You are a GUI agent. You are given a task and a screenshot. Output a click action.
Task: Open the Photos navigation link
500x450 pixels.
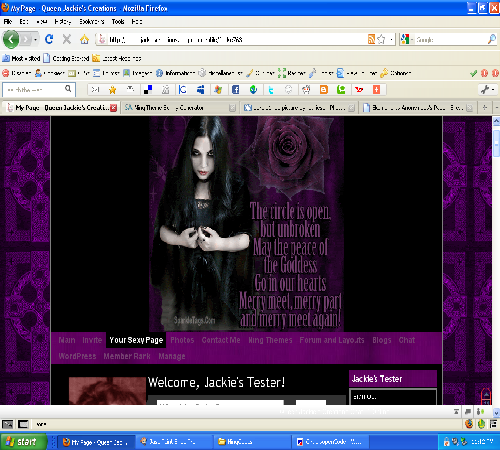click(x=182, y=340)
